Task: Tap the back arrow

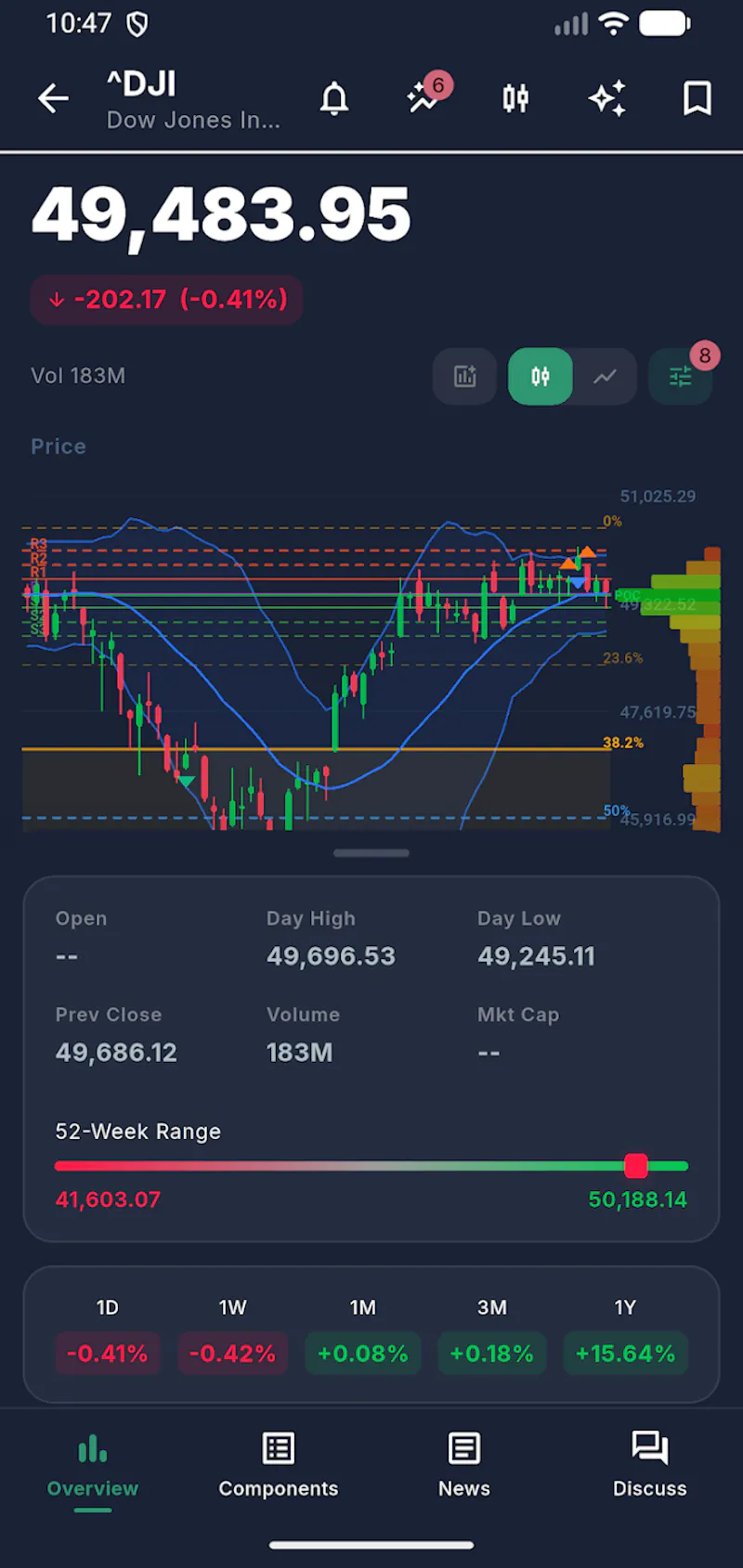Action: click(53, 97)
